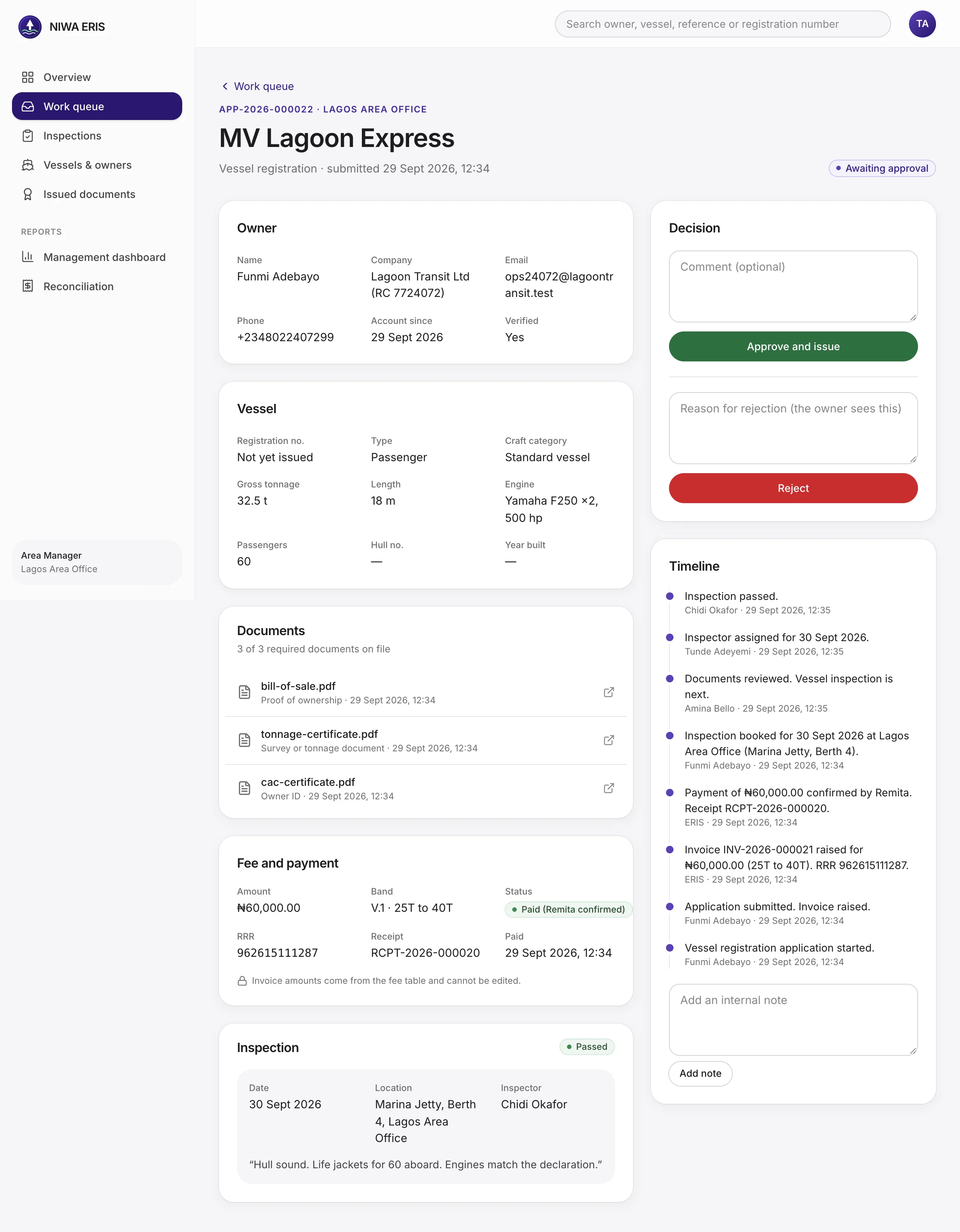Click the file icon beside bill-of-sale.pdf
Viewport: 960px width, 1232px height.
click(x=244, y=692)
